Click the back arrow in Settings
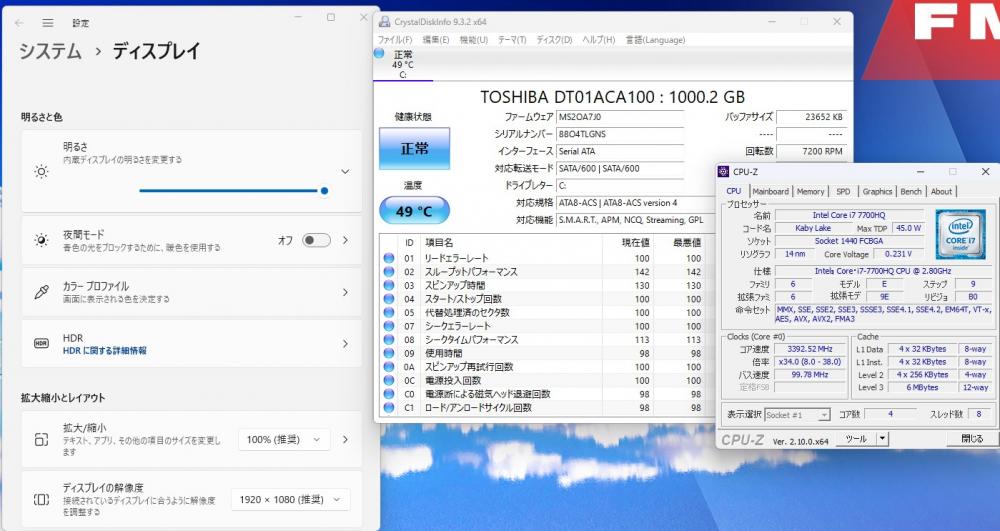Image resolution: width=1000 pixels, height=531 pixels. 19,23
